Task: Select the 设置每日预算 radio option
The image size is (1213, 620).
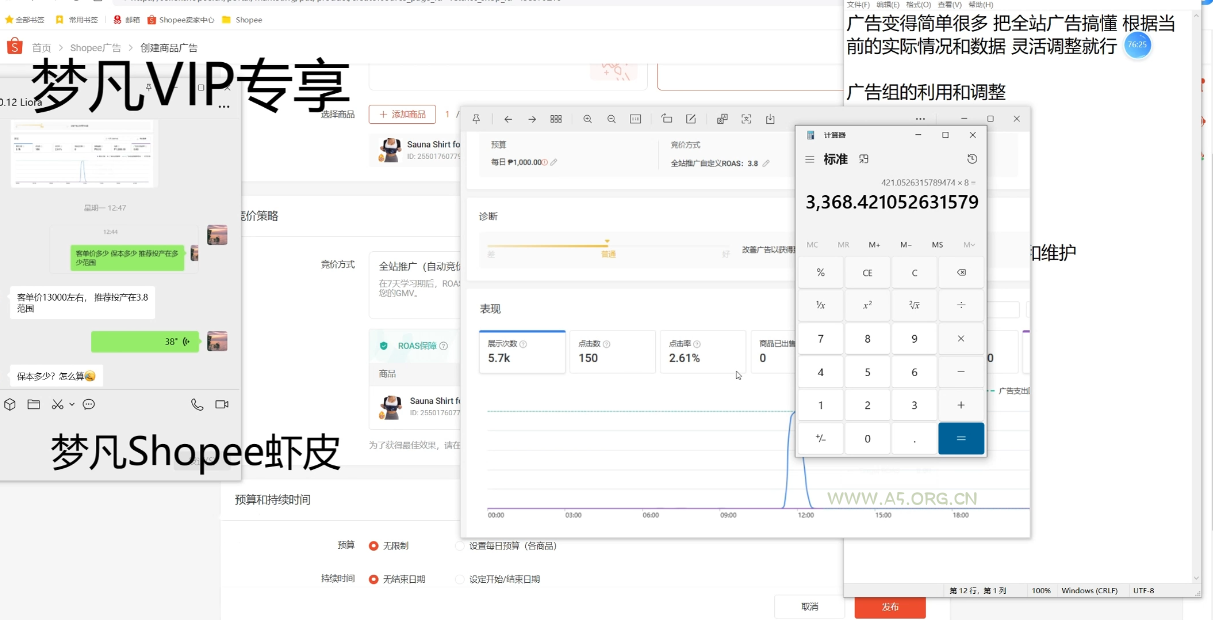Action: (x=460, y=546)
